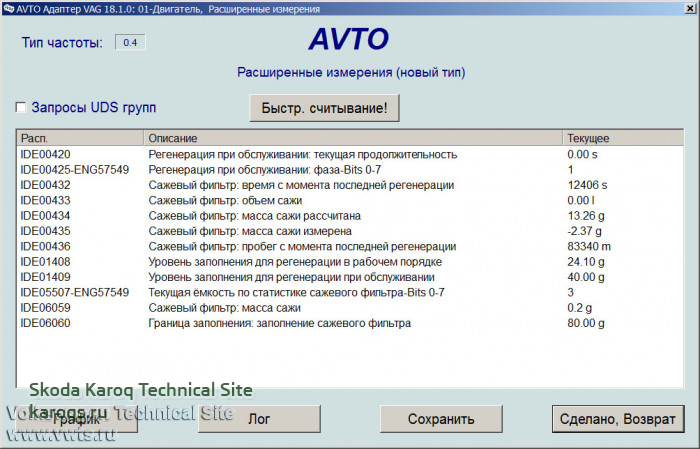Select row IDE06060
700x449 pixels.
tap(350, 323)
